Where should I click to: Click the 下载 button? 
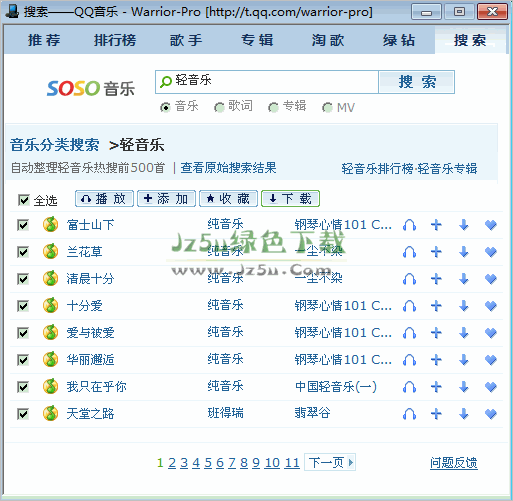tap(290, 199)
